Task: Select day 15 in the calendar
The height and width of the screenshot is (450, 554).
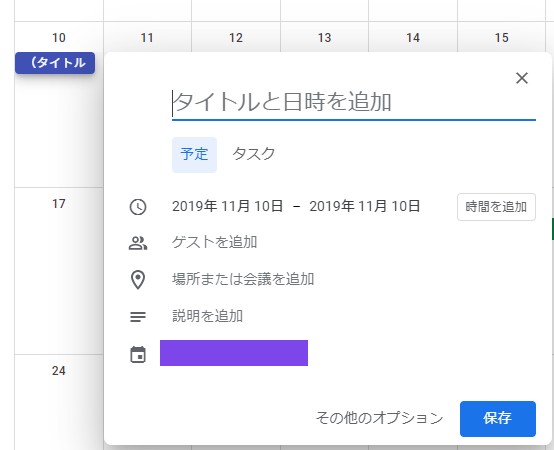Action: point(502,38)
